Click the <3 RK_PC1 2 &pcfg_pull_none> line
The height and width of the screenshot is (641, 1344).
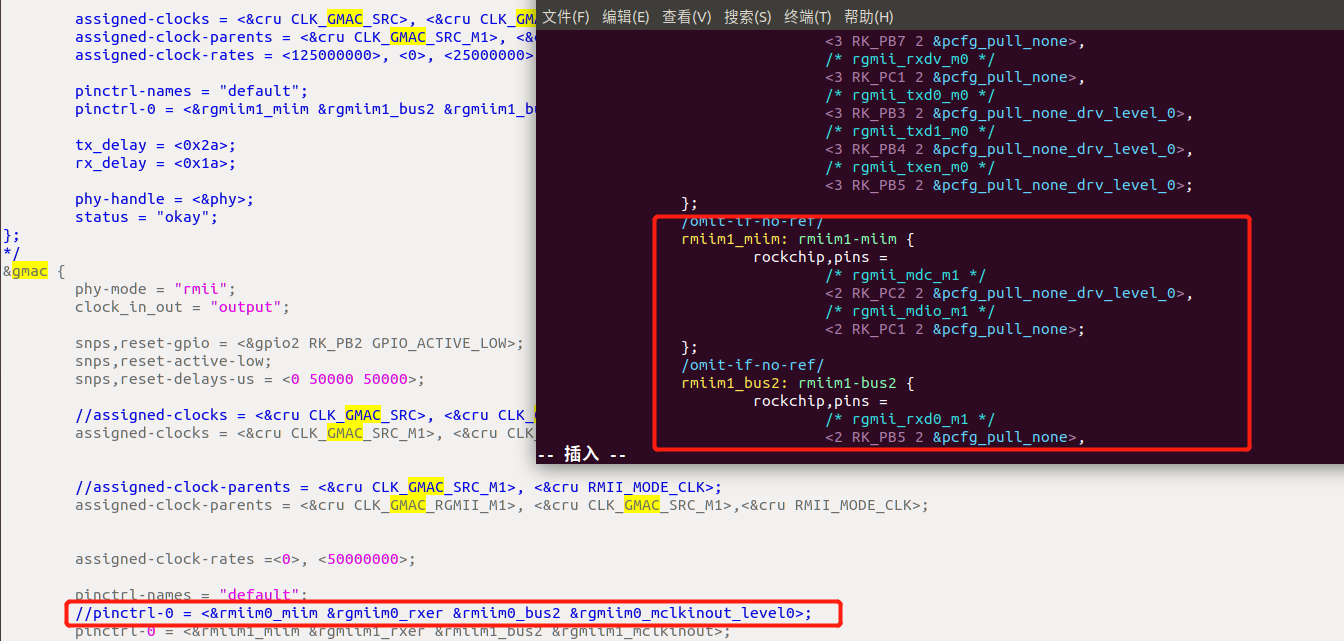click(x=955, y=77)
